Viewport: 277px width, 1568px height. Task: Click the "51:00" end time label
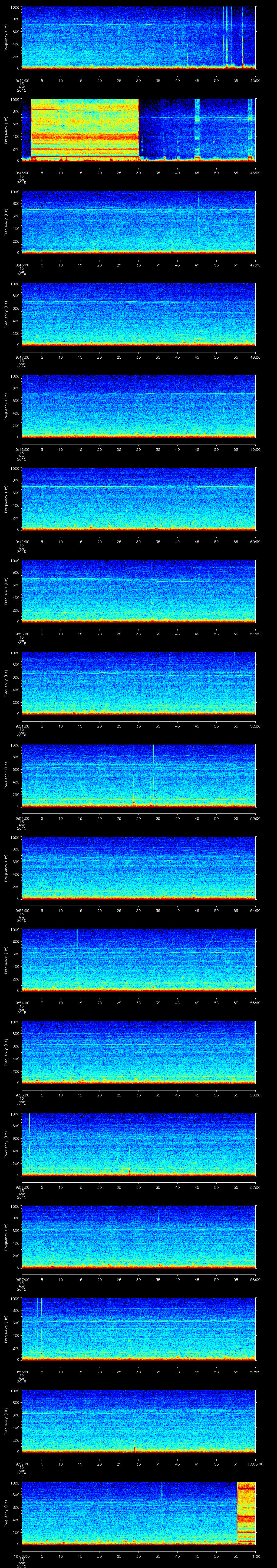pyautogui.click(x=256, y=634)
